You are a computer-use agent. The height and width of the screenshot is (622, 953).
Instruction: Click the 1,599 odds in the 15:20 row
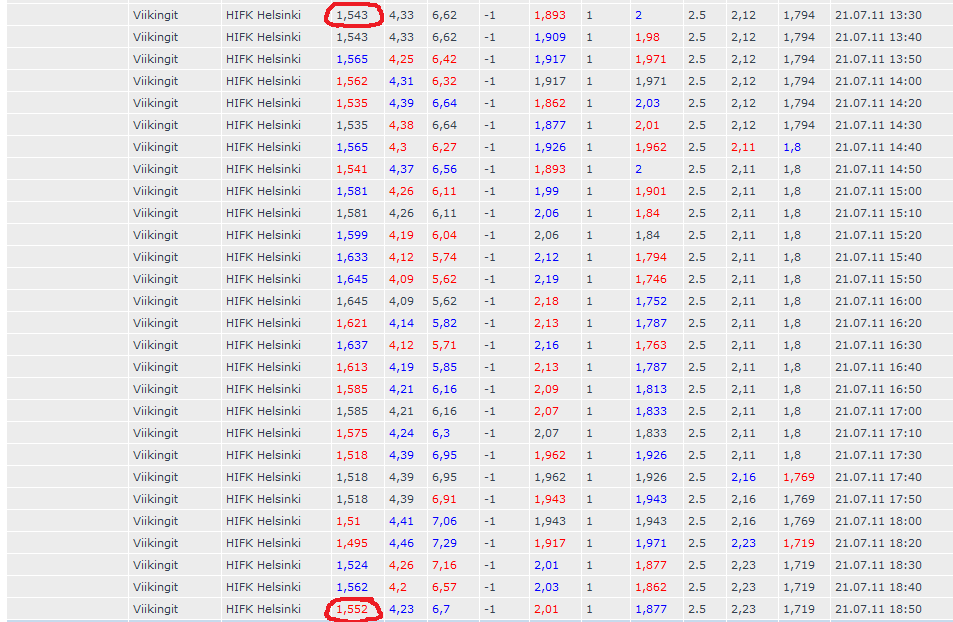click(352, 235)
